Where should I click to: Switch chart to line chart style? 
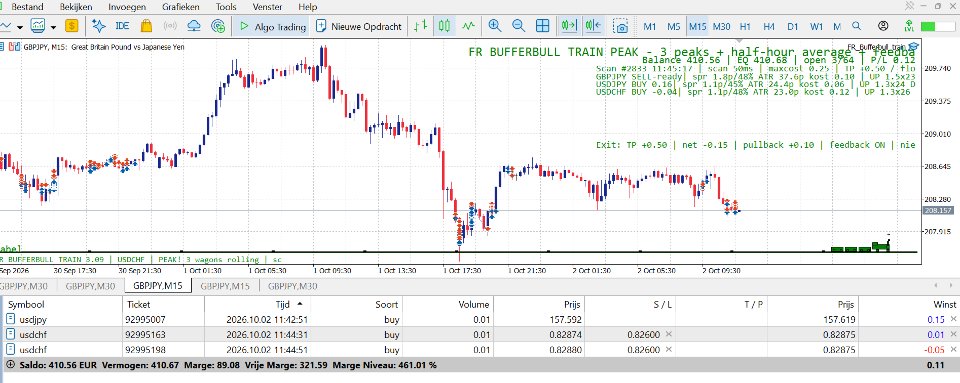[x=468, y=26]
